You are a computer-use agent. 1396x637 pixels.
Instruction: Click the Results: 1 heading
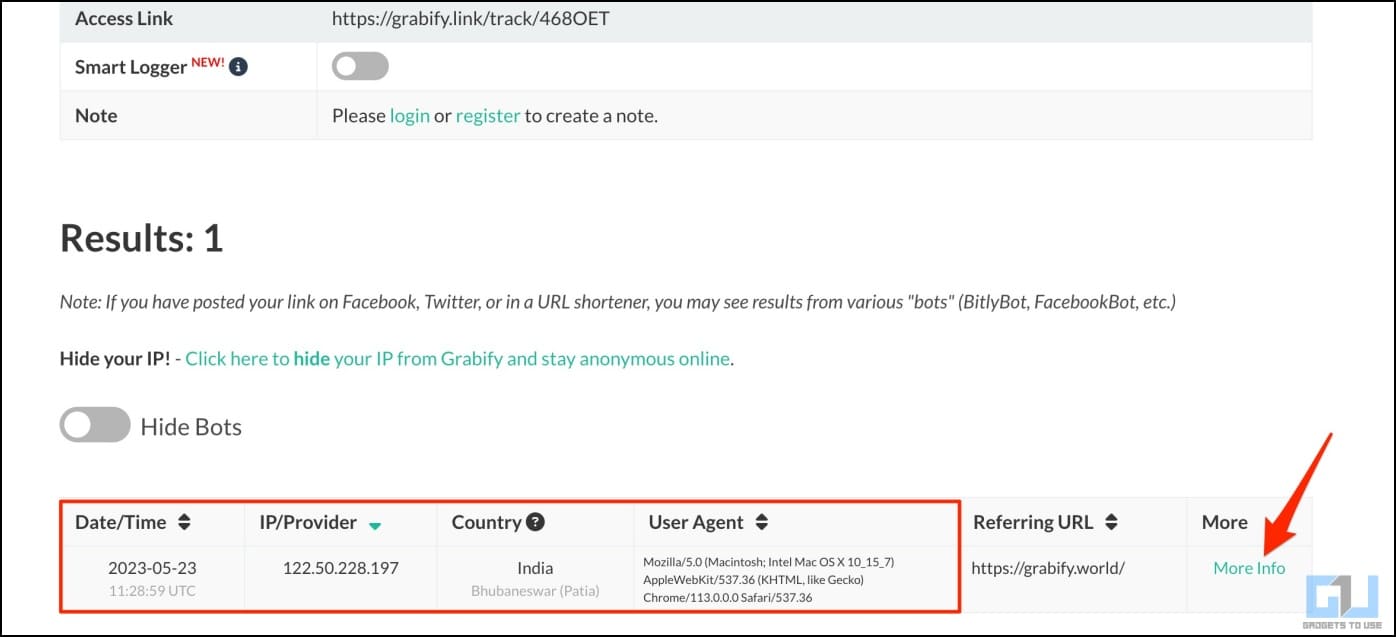coord(141,238)
